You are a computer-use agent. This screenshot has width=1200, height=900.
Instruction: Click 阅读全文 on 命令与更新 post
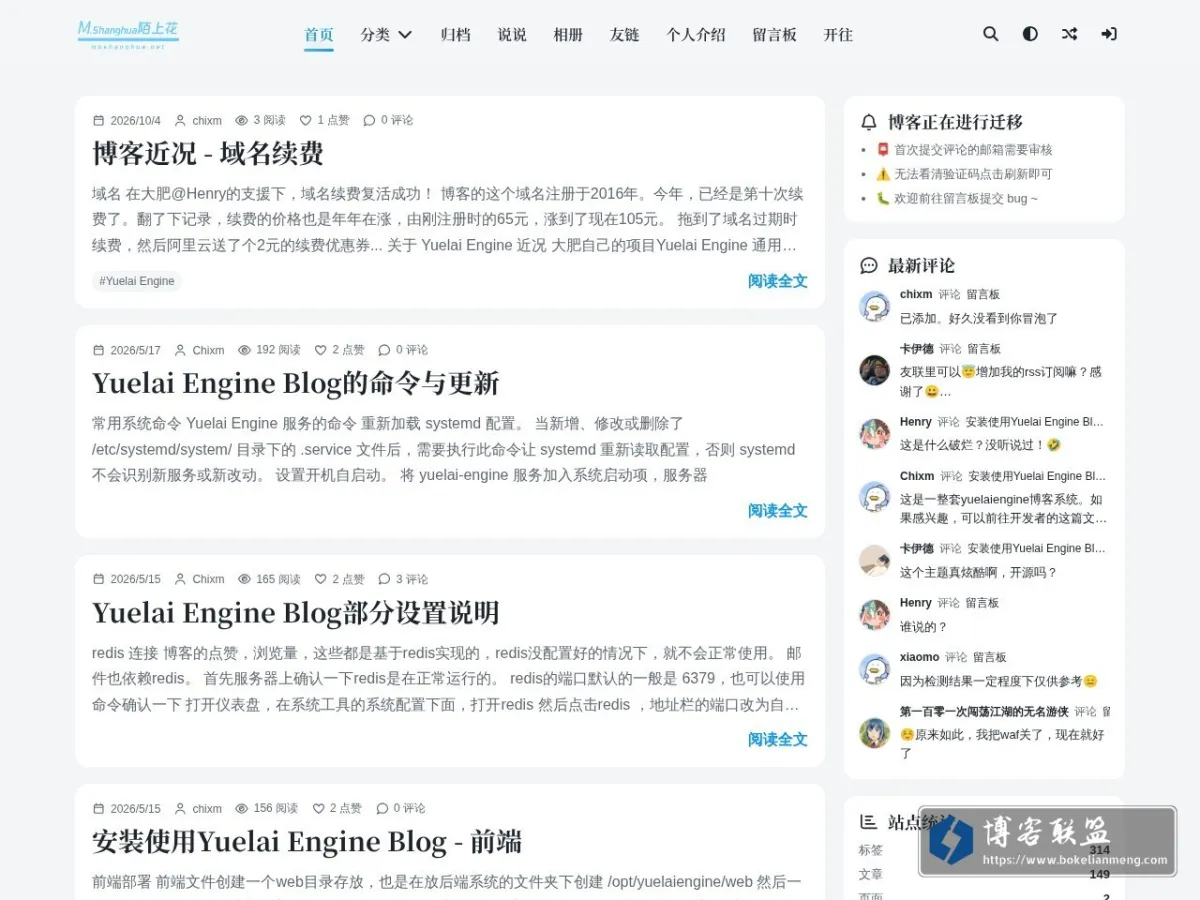778,511
